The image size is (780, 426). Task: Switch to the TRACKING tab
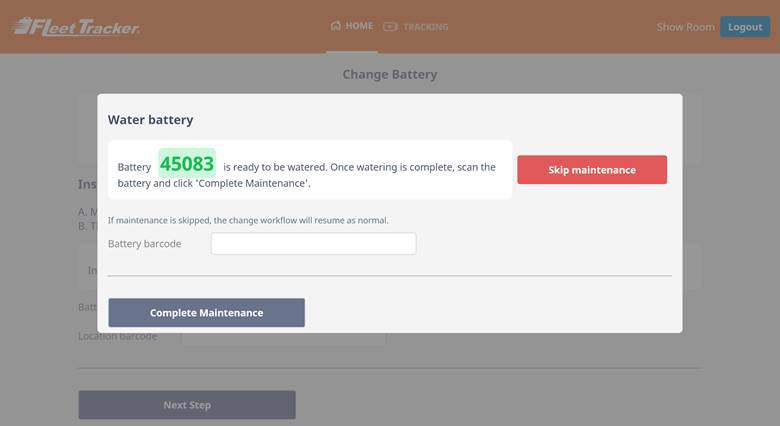(425, 26)
